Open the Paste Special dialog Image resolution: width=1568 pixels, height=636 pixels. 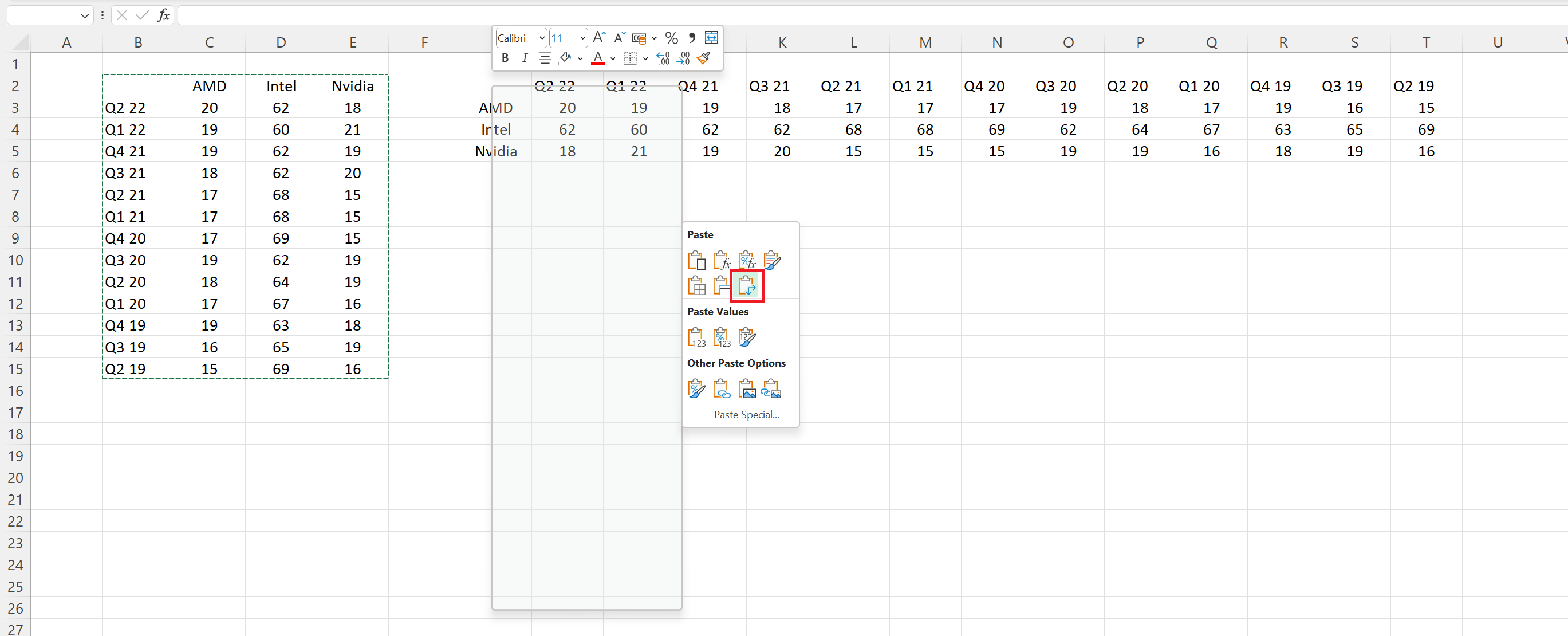pos(746,415)
